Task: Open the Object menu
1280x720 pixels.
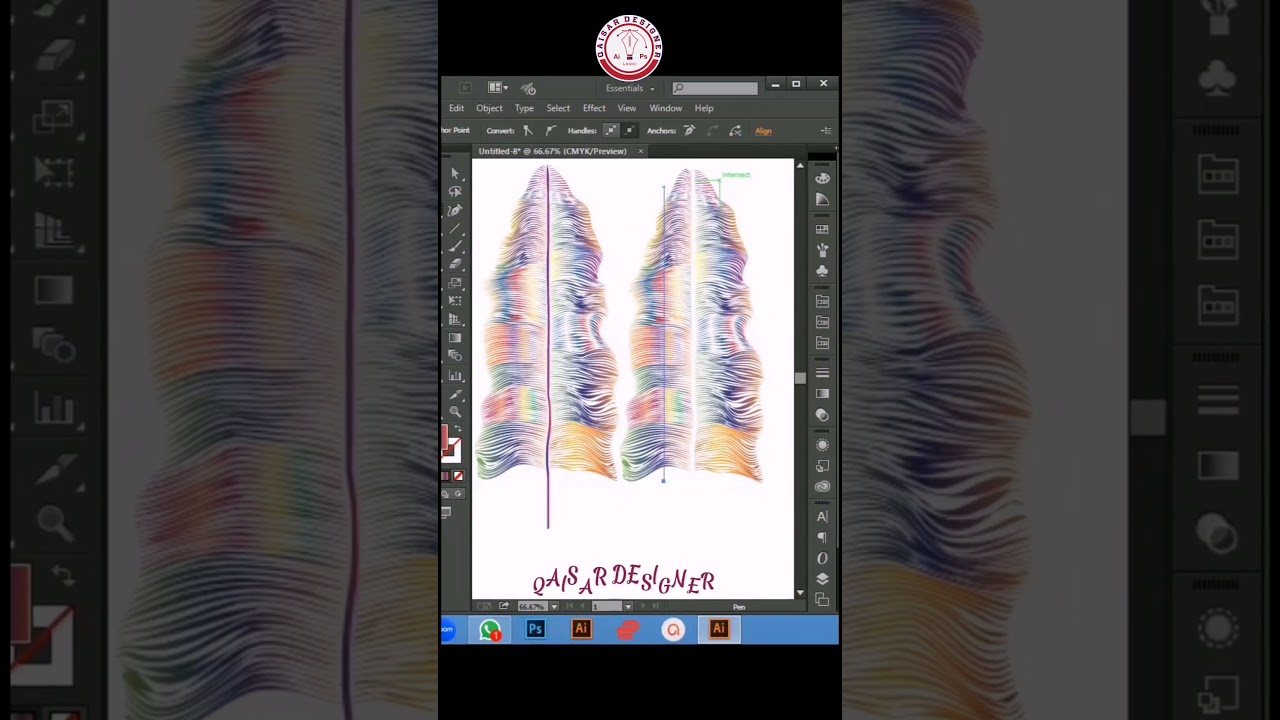Action: click(x=489, y=108)
